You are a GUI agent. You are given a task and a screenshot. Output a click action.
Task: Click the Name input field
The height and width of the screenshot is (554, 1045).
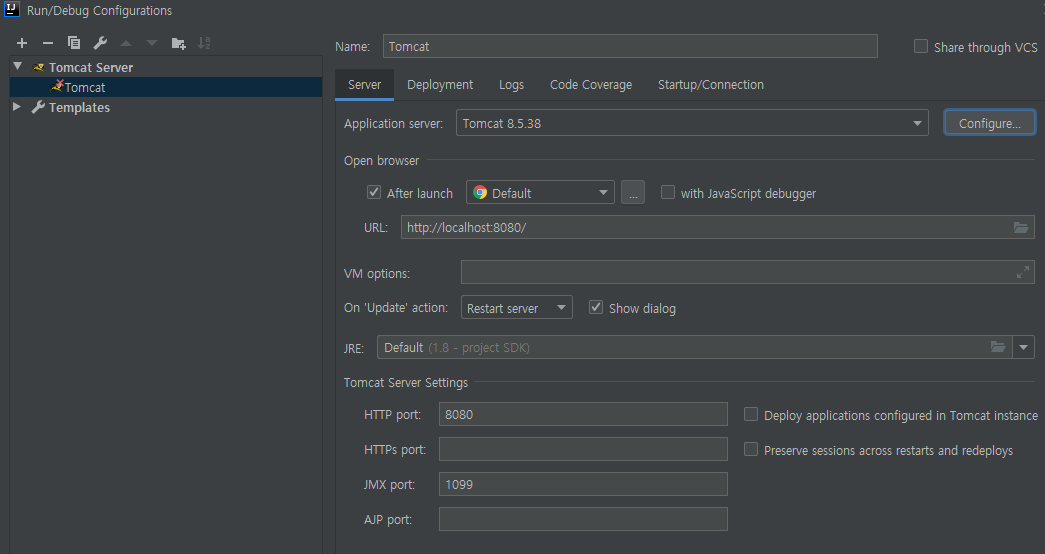tap(630, 46)
